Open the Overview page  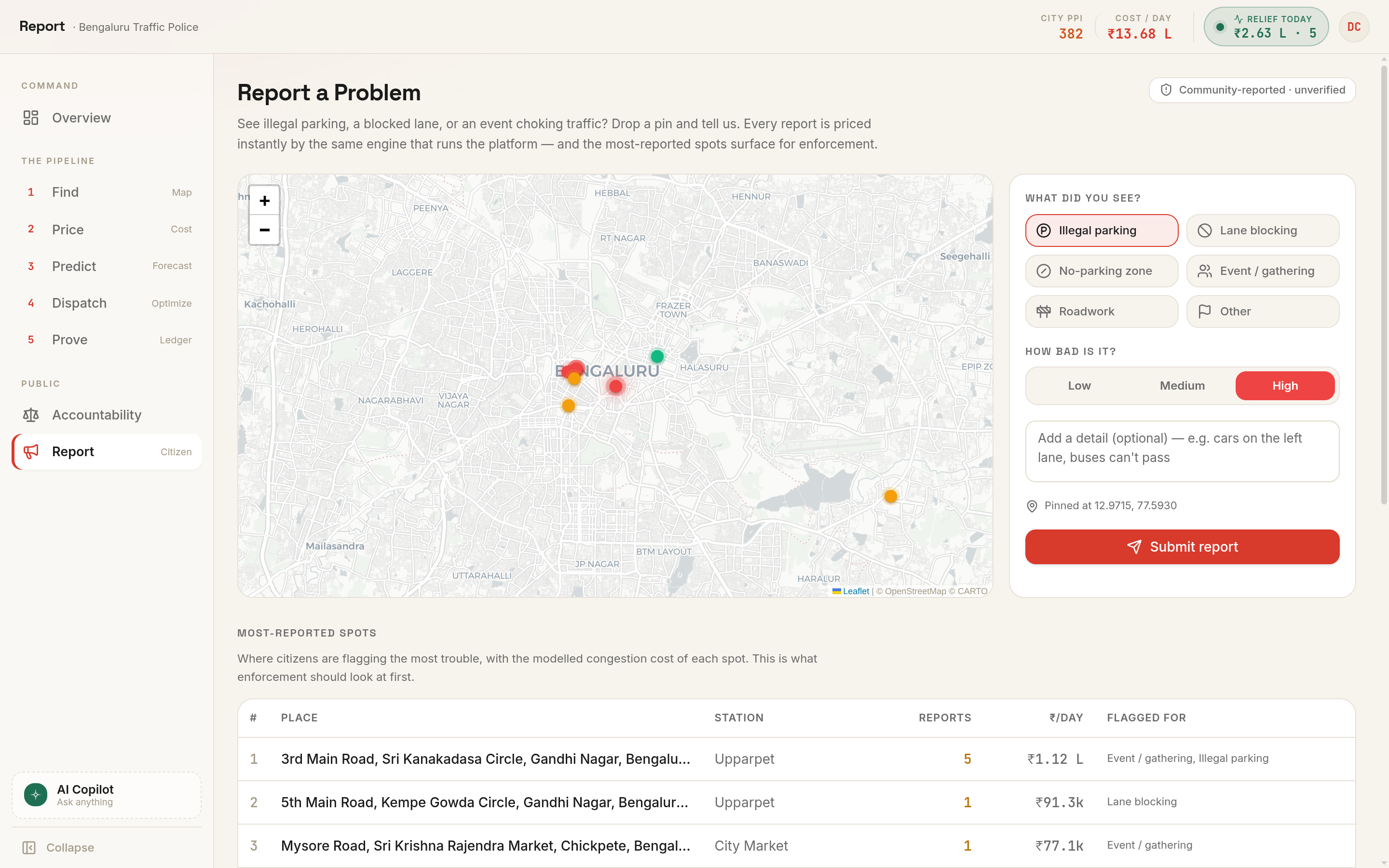(x=107, y=118)
